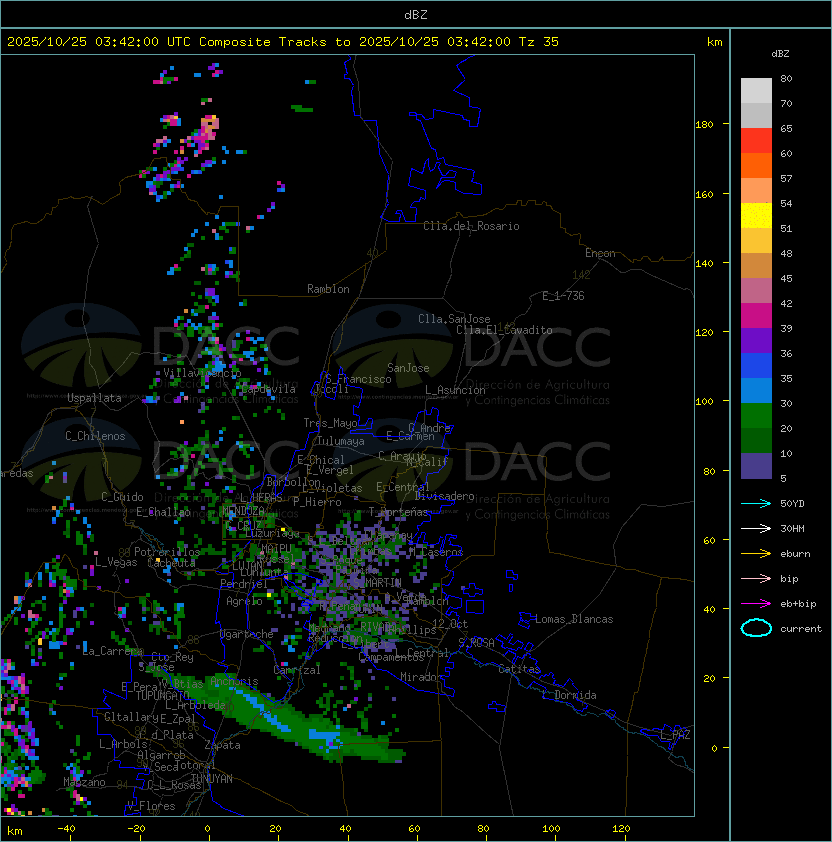
Task: Click the magenta eb+bip arrow in legend
Action: 756,604
